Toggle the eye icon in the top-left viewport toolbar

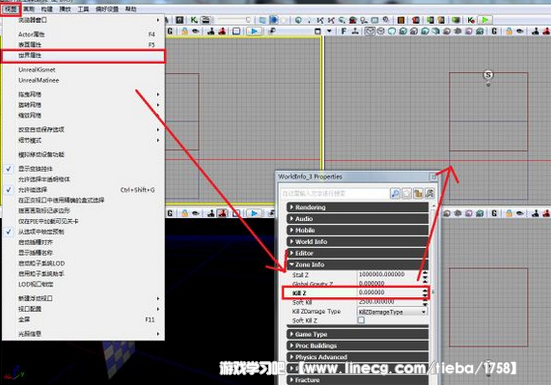pyautogui.click(x=196, y=31)
